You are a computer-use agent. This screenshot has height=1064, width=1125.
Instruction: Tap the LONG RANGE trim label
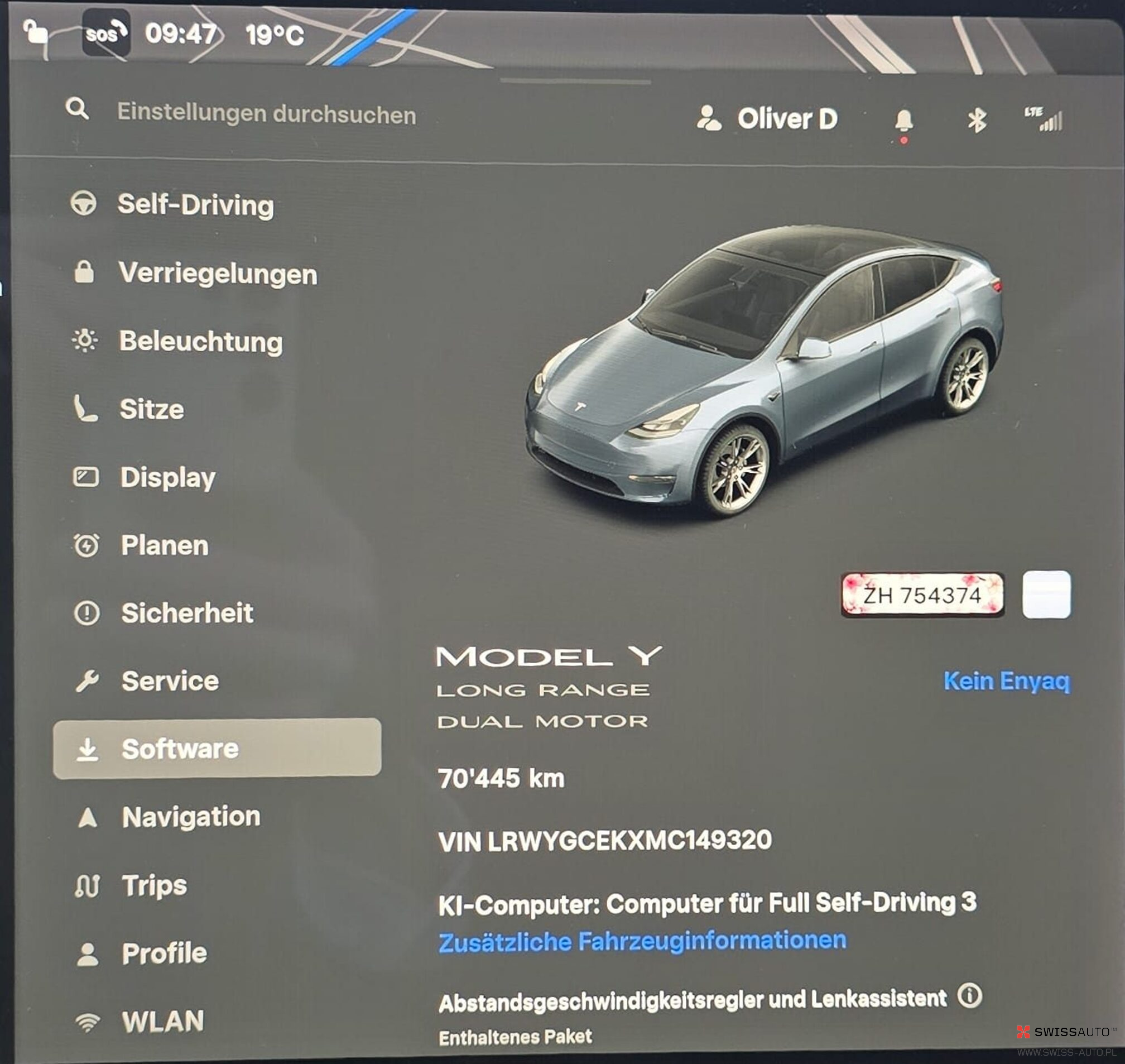coord(543,689)
